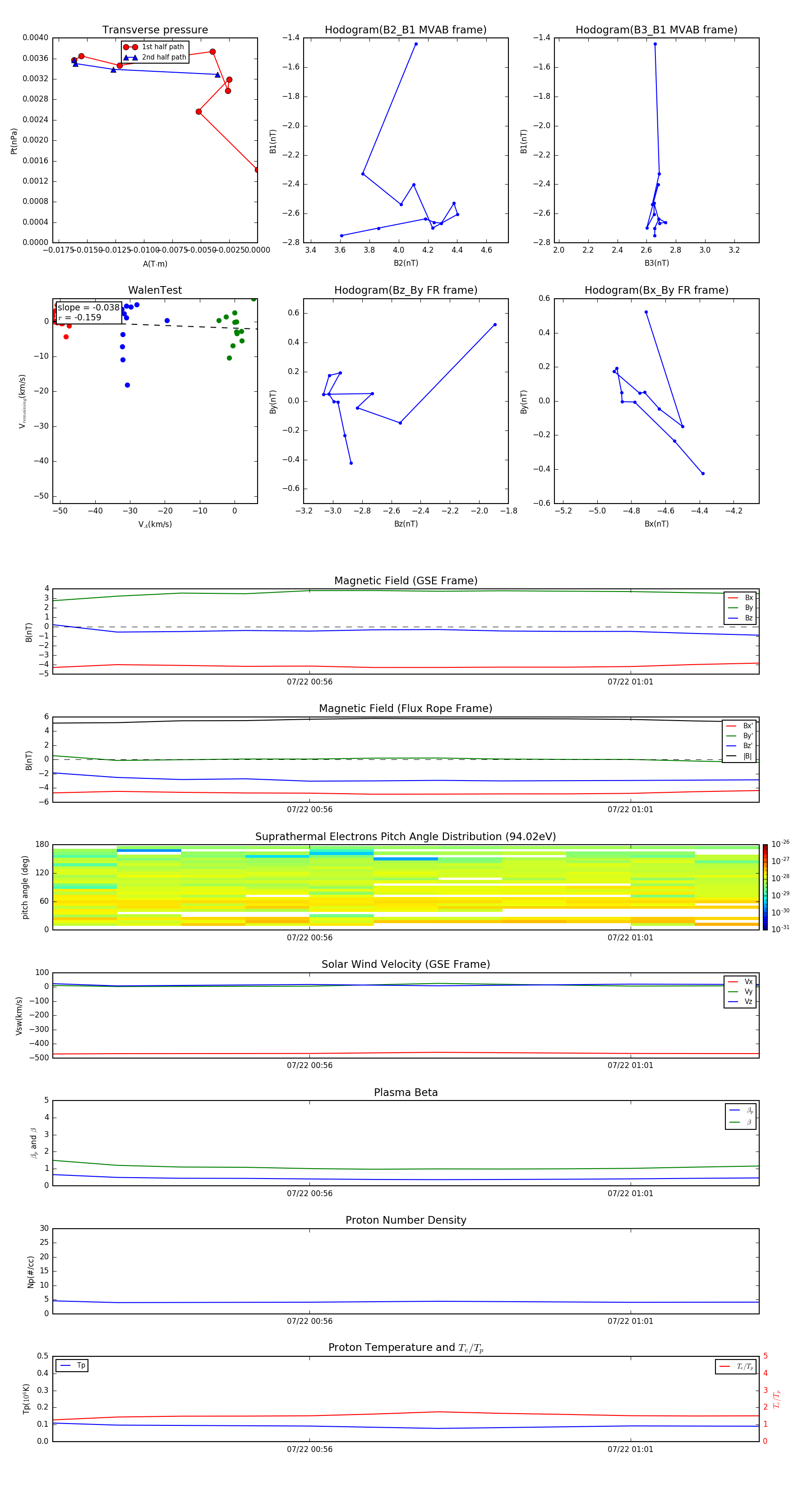Image resolution: width=812 pixels, height=1489 pixels.
Task: Click the "B2(nT)" x-axis label
Action: point(406,263)
